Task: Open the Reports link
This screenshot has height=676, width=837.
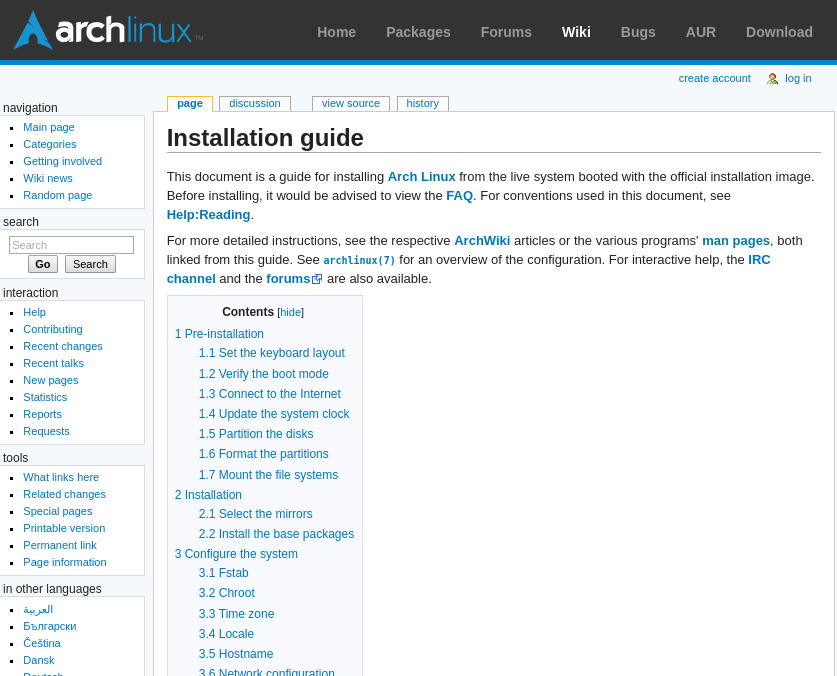Action: click(42, 414)
